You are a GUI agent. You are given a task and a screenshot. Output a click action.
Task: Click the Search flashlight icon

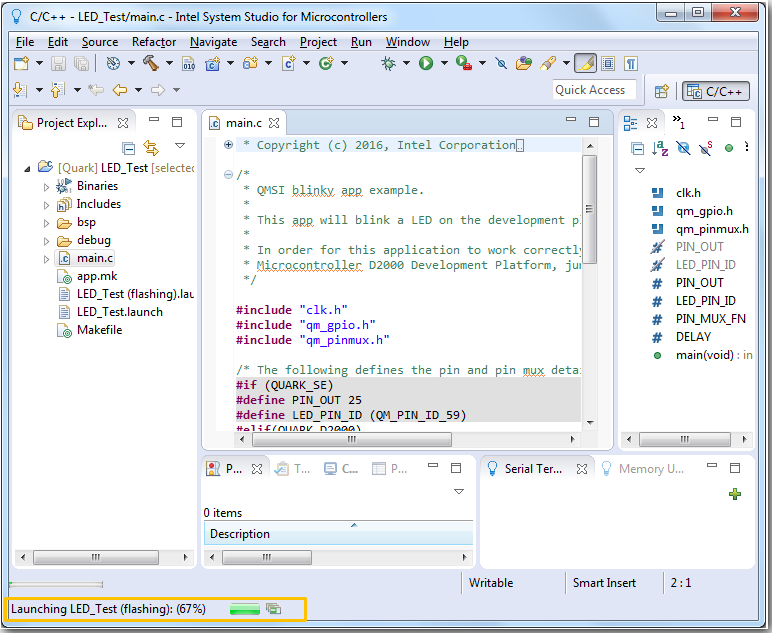coord(547,63)
